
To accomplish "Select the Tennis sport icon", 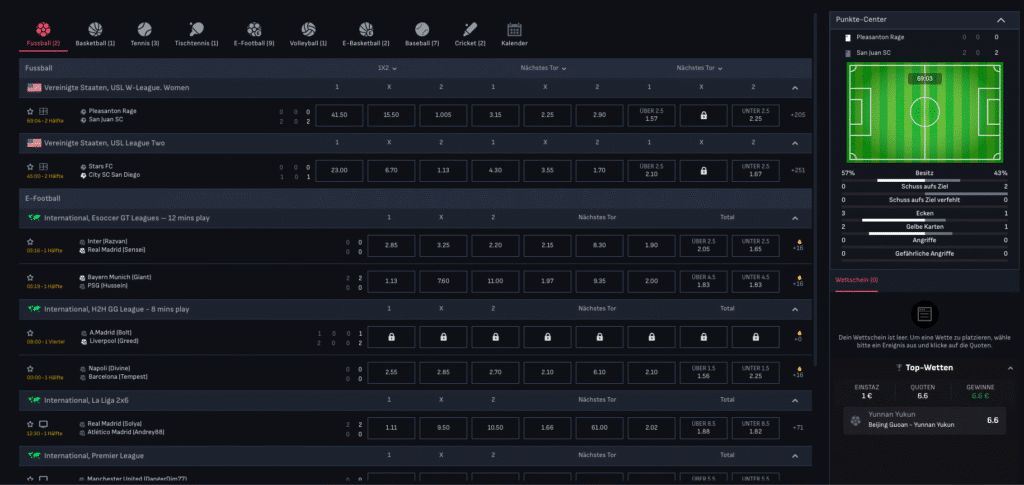I will 145,29.
